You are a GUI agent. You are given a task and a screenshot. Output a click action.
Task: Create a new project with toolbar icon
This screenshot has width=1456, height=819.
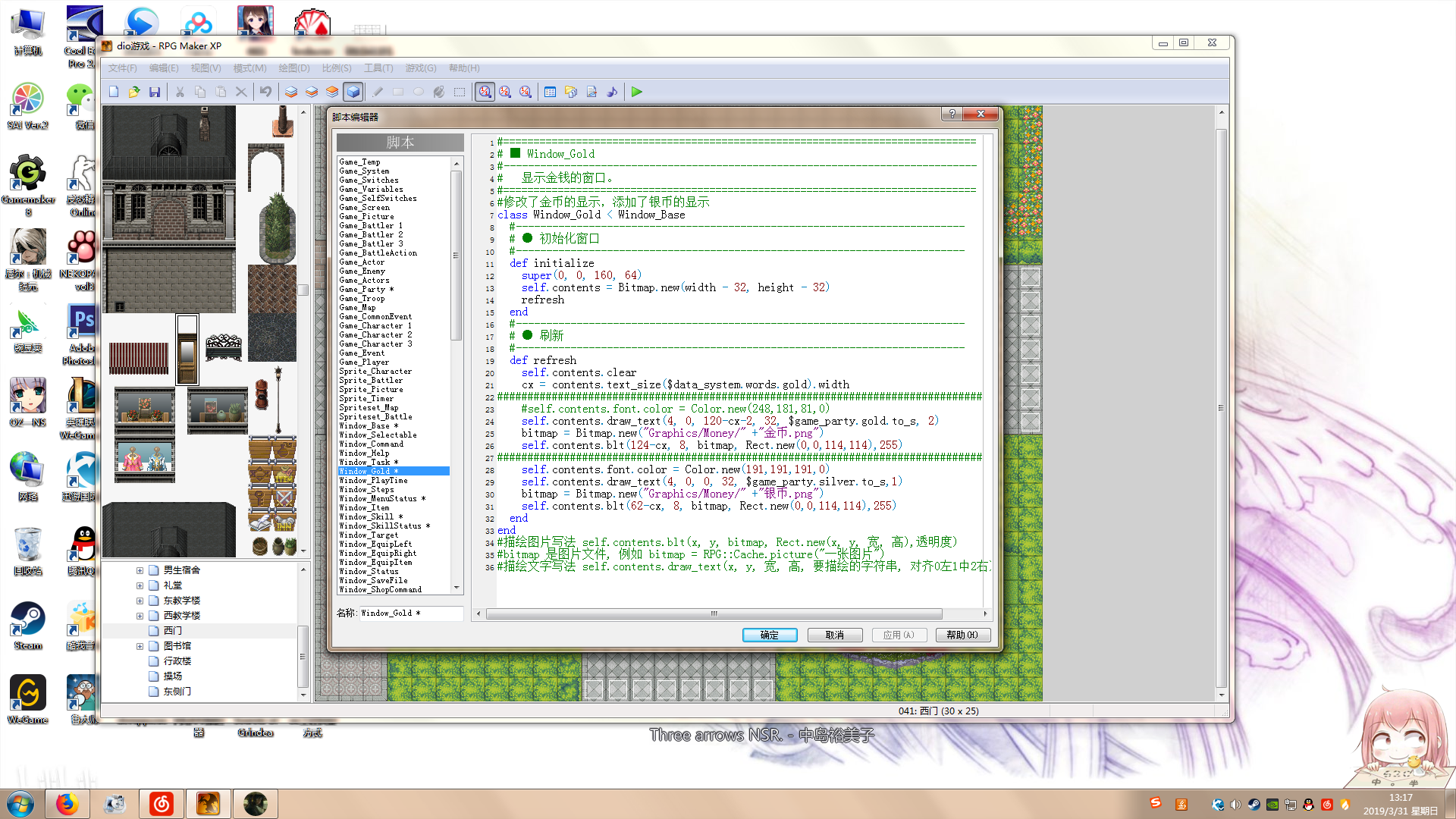point(114,92)
